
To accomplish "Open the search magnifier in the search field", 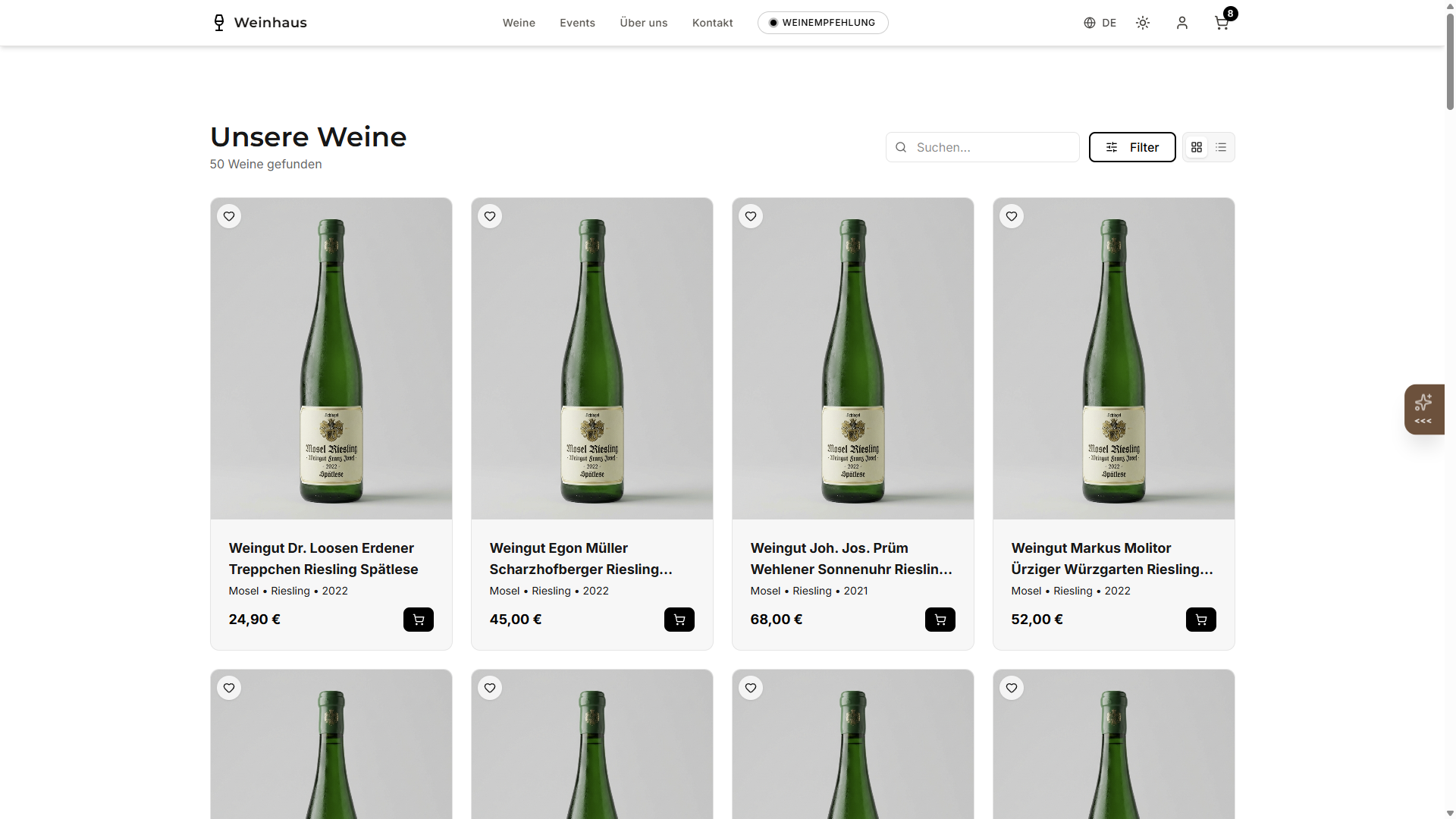I will pos(900,147).
